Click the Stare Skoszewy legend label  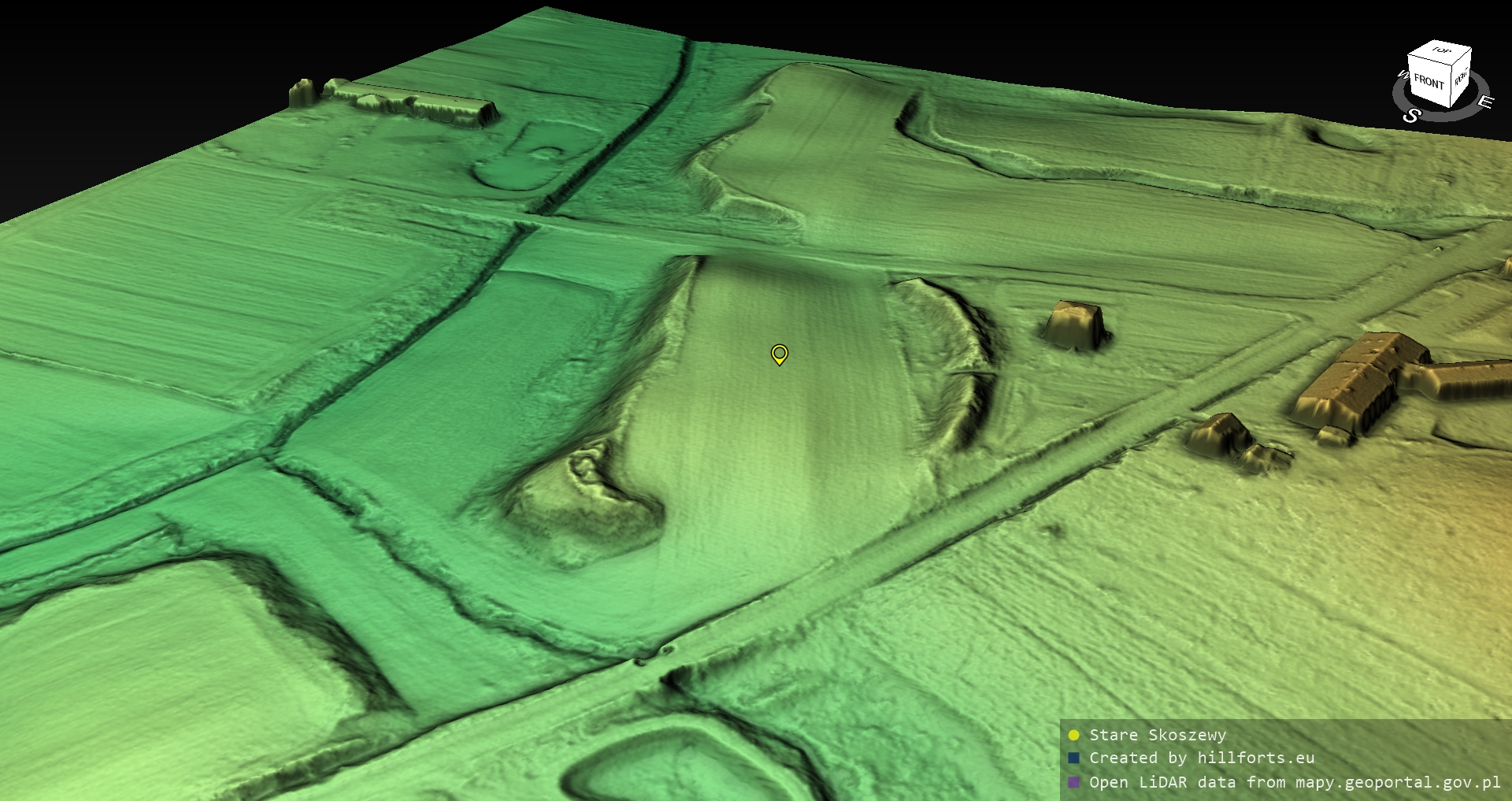coord(1157,736)
